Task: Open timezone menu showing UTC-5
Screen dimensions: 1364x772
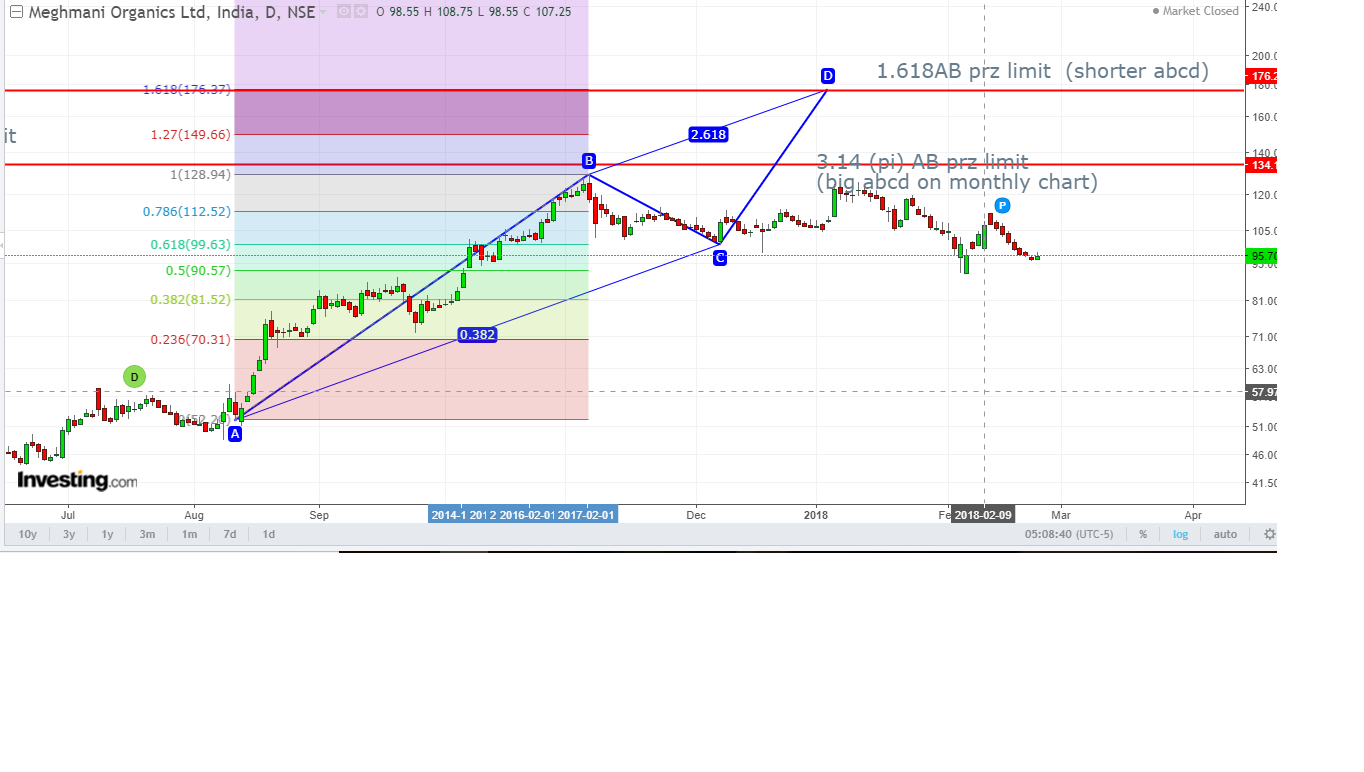Action: tap(1068, 534)
